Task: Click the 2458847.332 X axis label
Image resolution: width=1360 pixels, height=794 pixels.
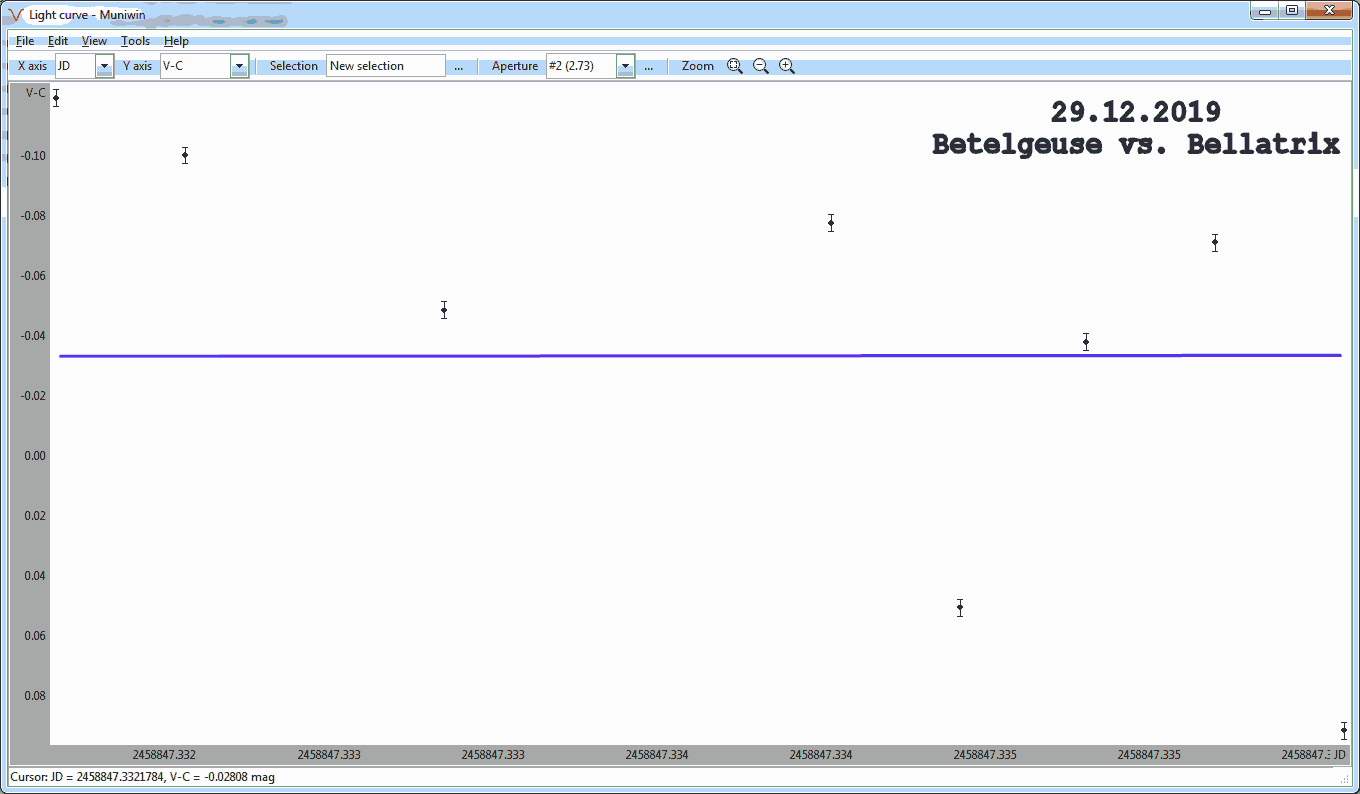Action: 164,755
